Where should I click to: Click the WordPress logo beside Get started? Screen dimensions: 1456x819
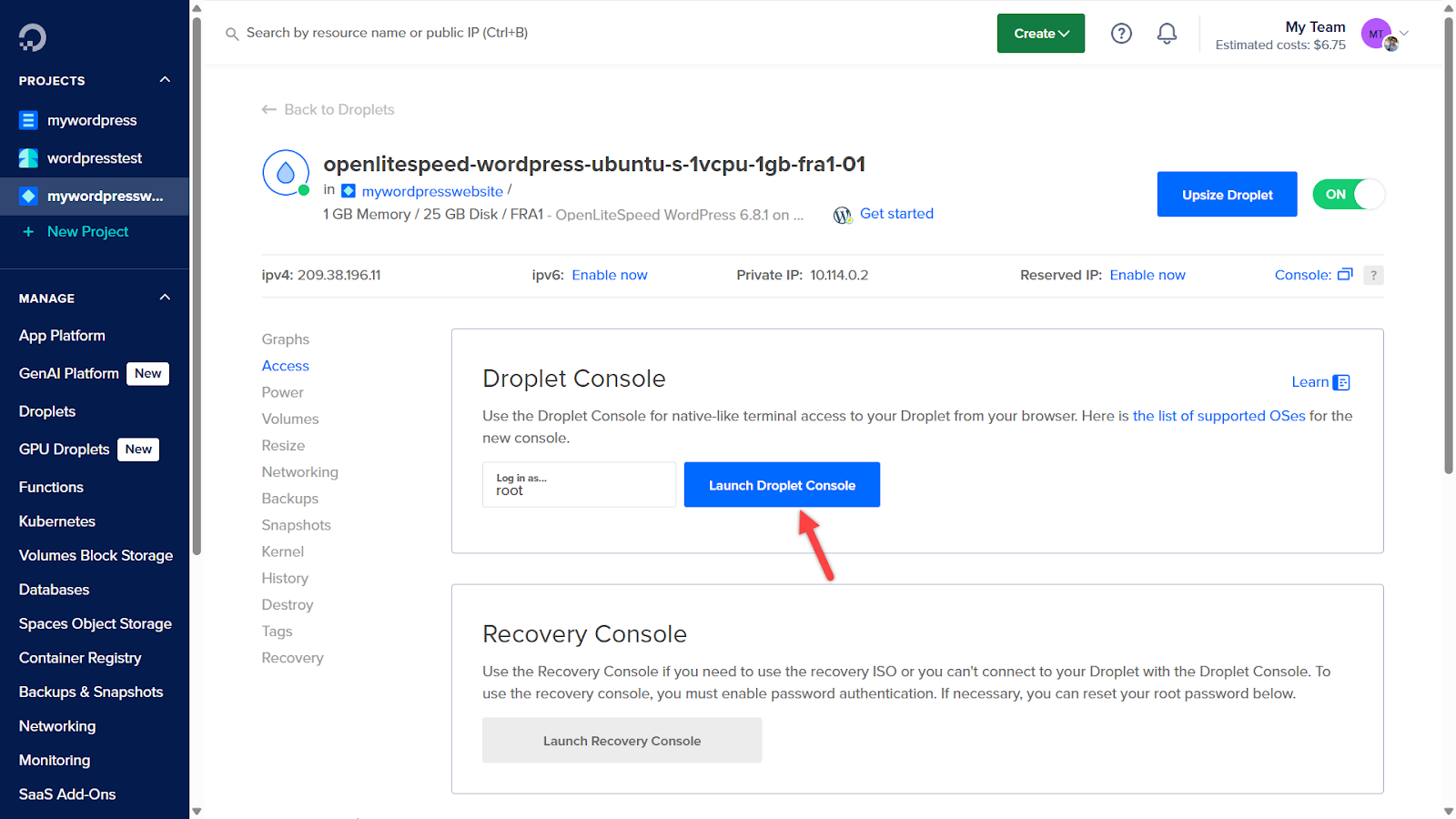(x=843, y=215)
